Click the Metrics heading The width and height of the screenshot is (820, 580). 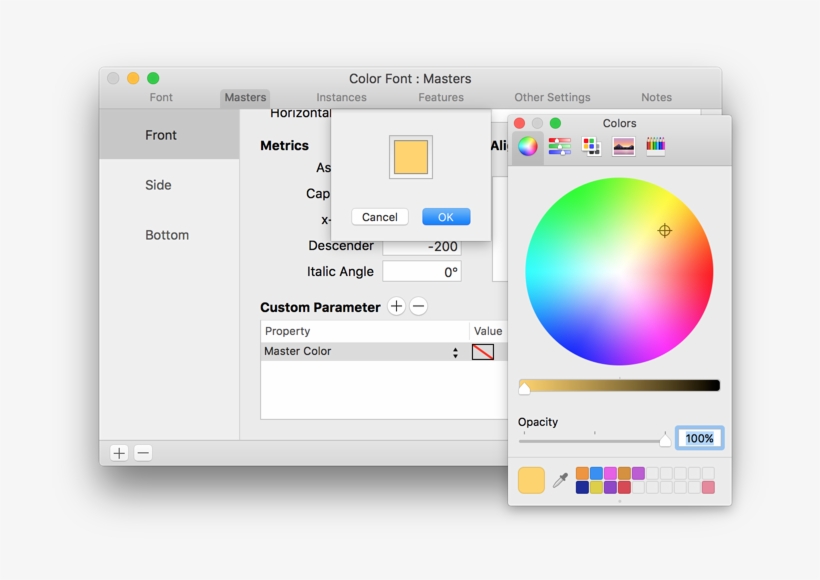coord(284,145)
